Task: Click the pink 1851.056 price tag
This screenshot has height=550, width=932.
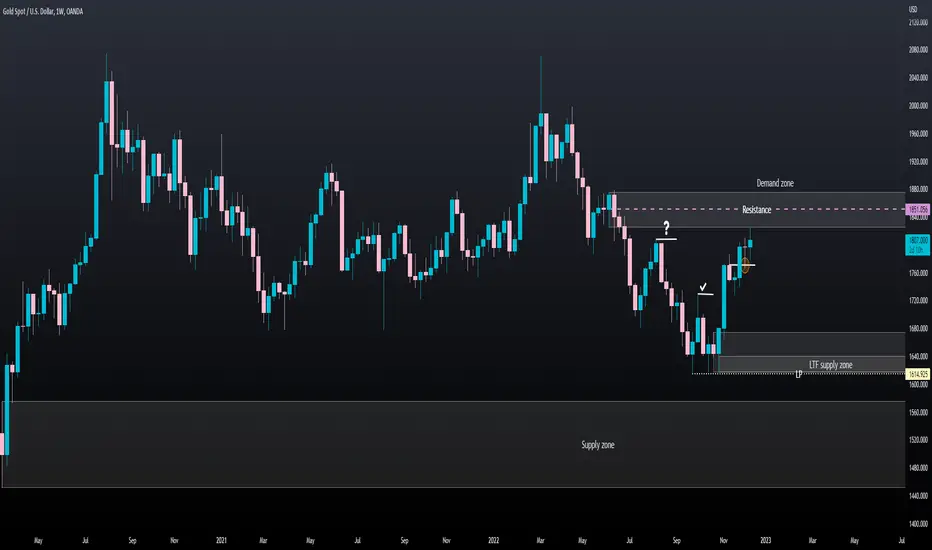Action: [917, 209]
